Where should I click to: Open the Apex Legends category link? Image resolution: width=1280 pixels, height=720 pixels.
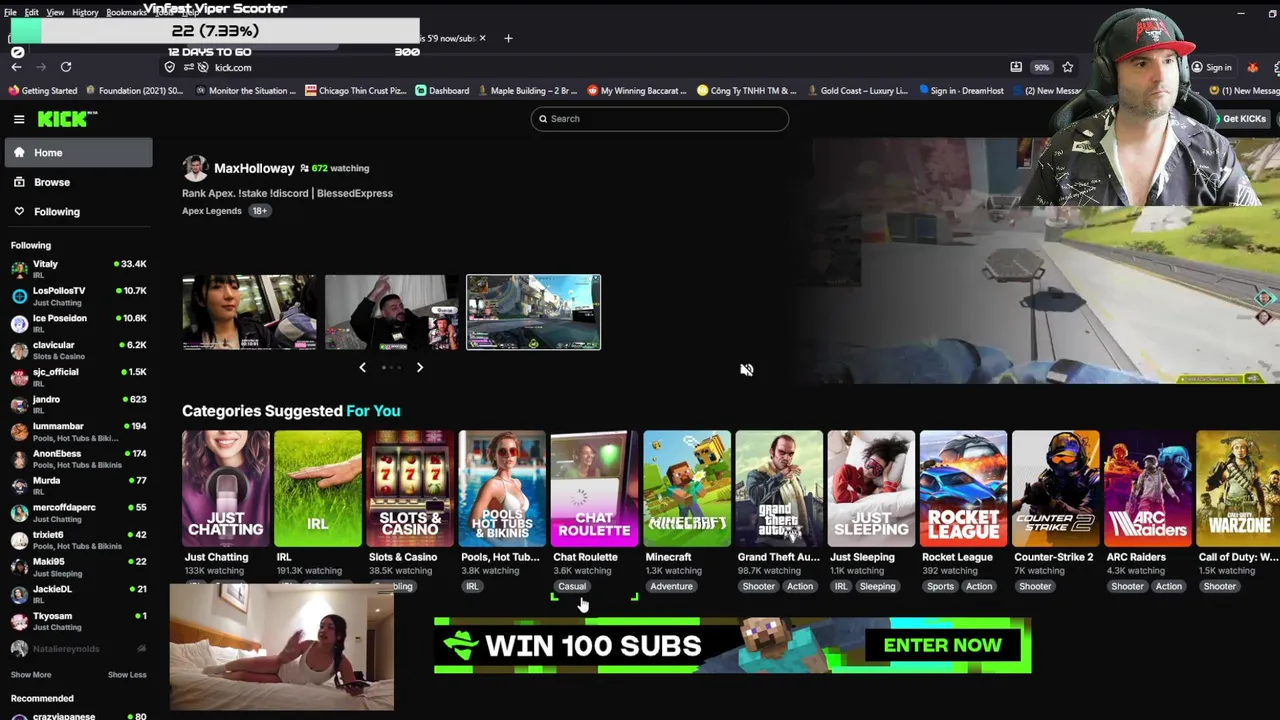pos(212,211)
